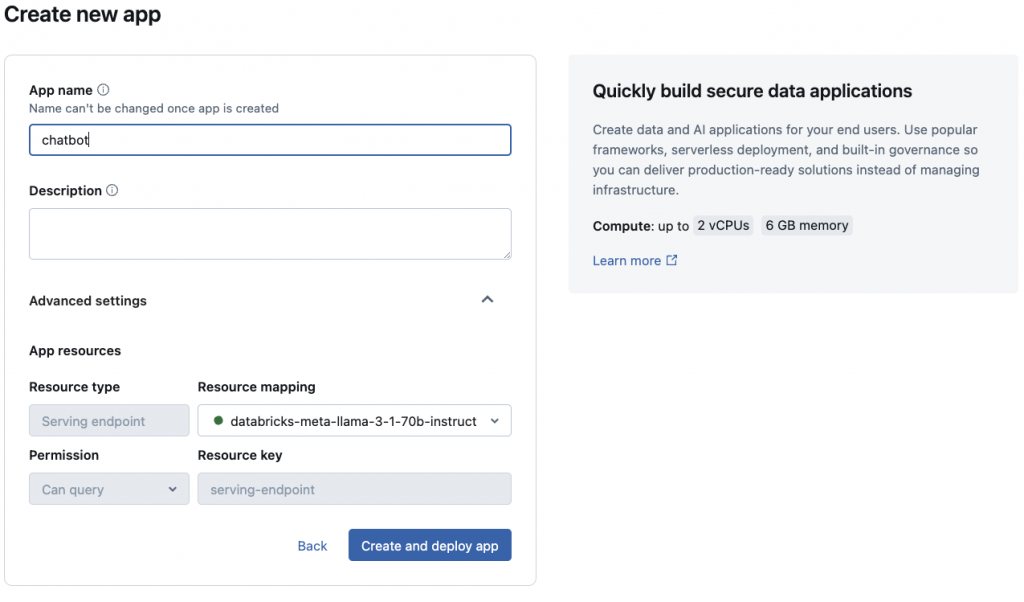Click the Description box resize handle
This screenshot has width=1024, height=602.
point(506,254)
